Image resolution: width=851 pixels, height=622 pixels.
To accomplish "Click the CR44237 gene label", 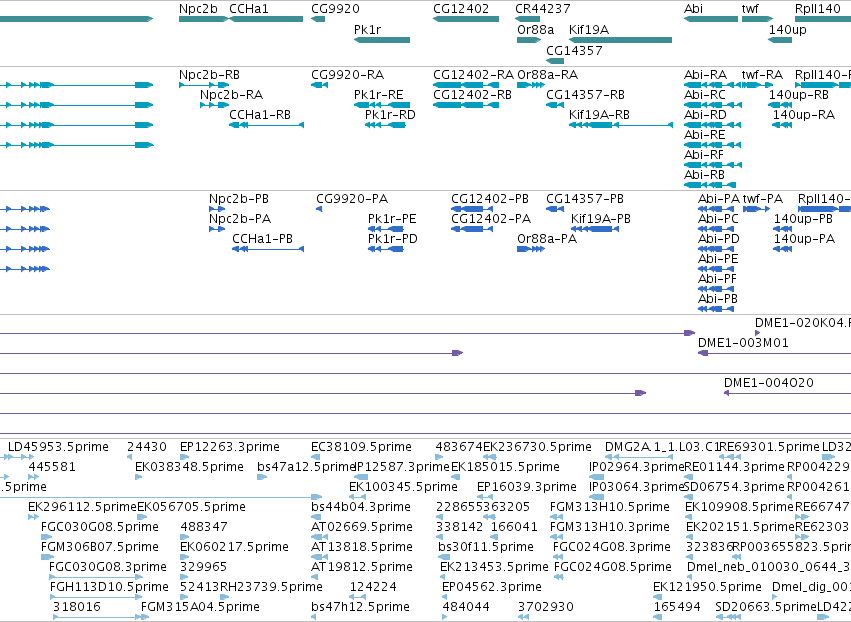I will tap(542, 9).
